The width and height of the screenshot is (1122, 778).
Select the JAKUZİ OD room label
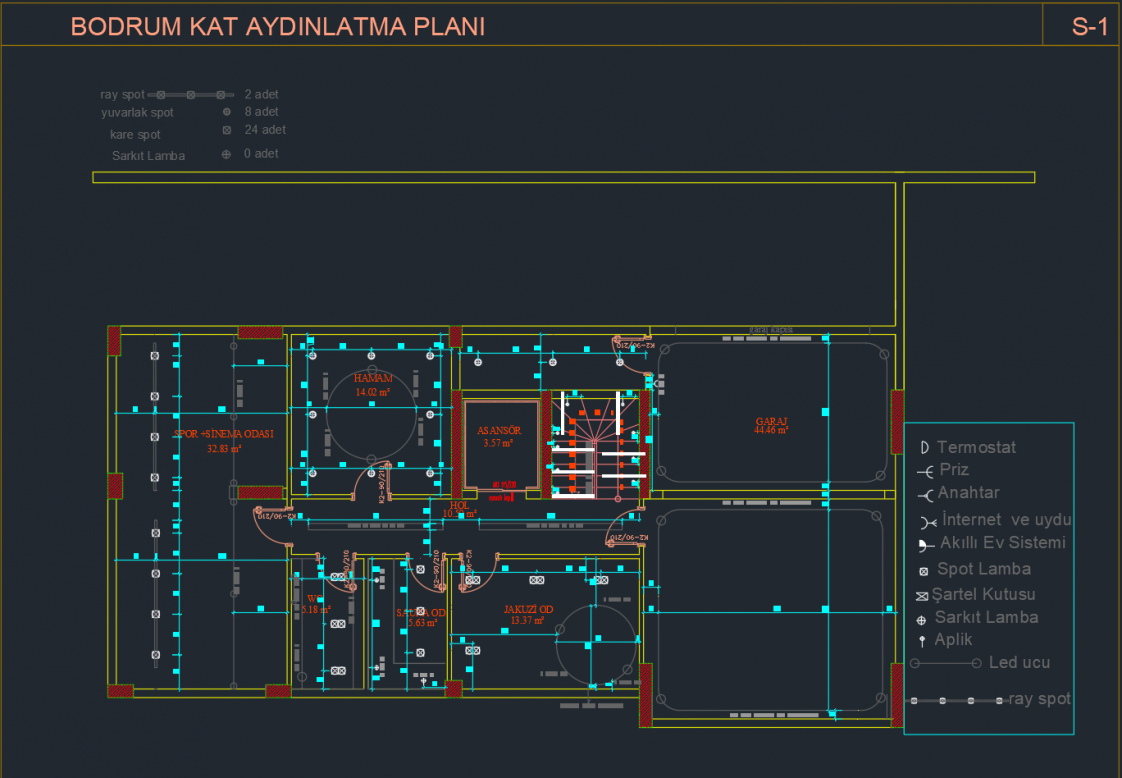click(x=528, y=608)
